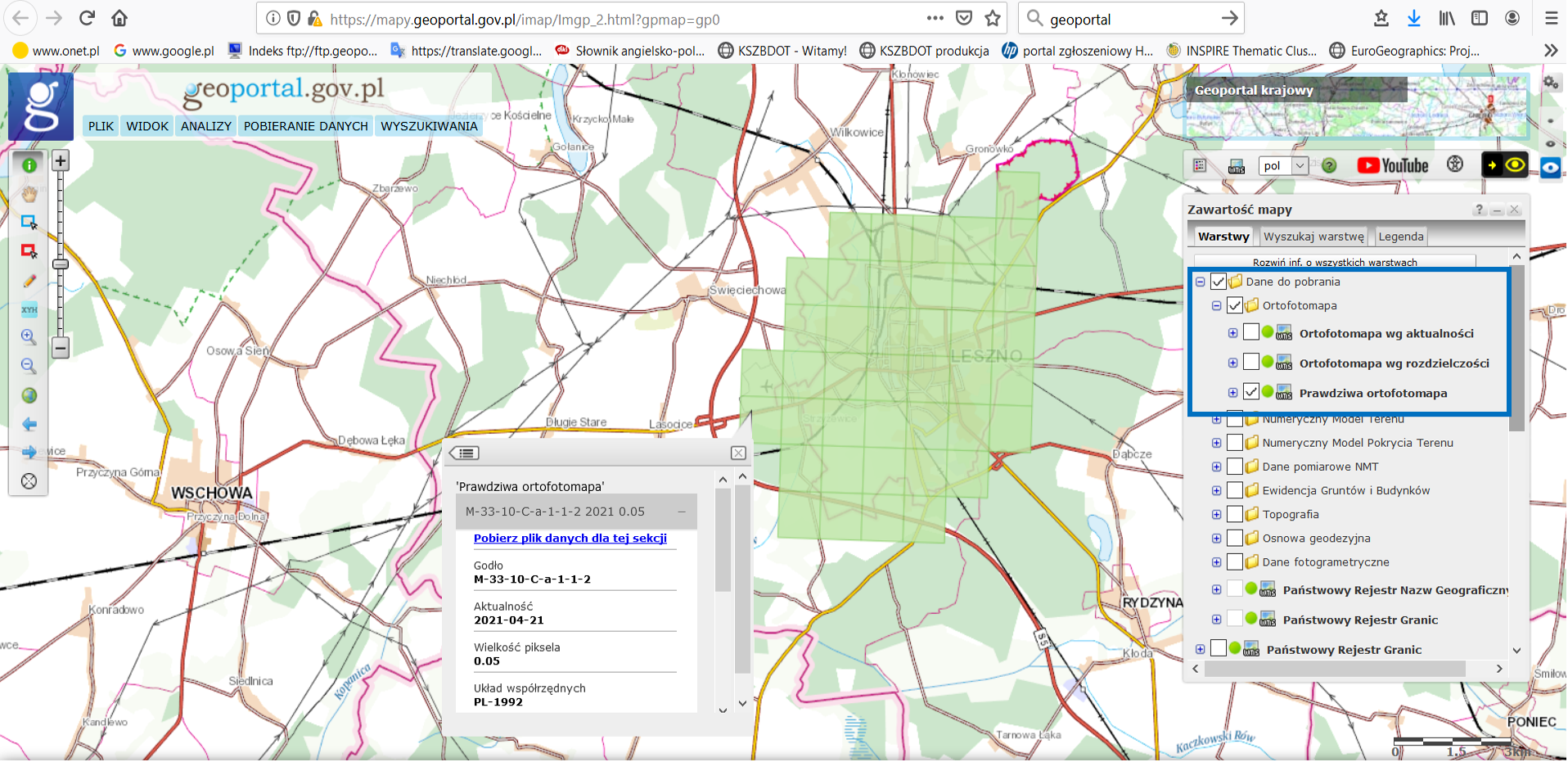This screenshot has height=762, width=1568.
Task: Click the map zoom slider handle
Action: point(61,264)
